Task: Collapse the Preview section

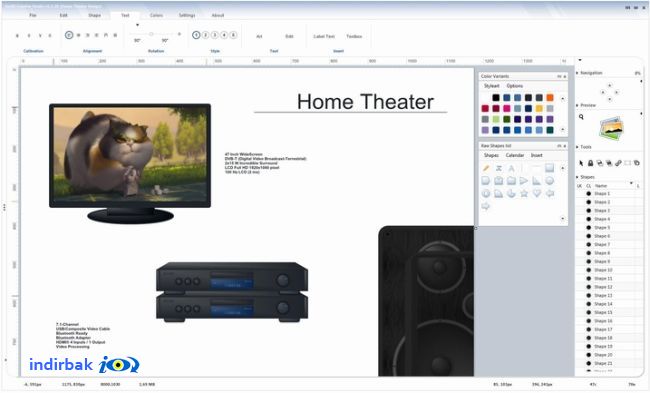Action: [x=577, y=105]
